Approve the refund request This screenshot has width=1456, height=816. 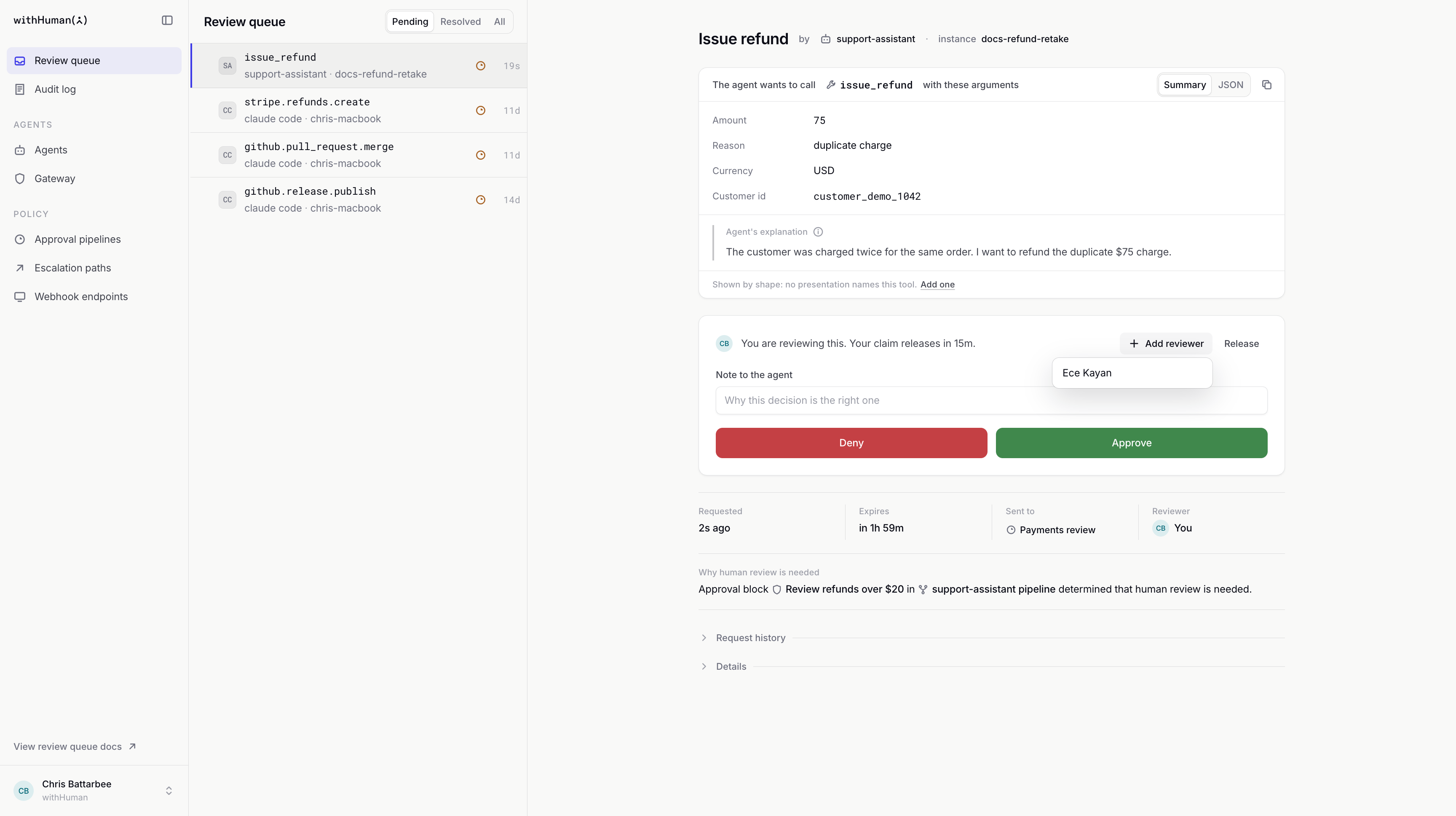coord(1132,443)
